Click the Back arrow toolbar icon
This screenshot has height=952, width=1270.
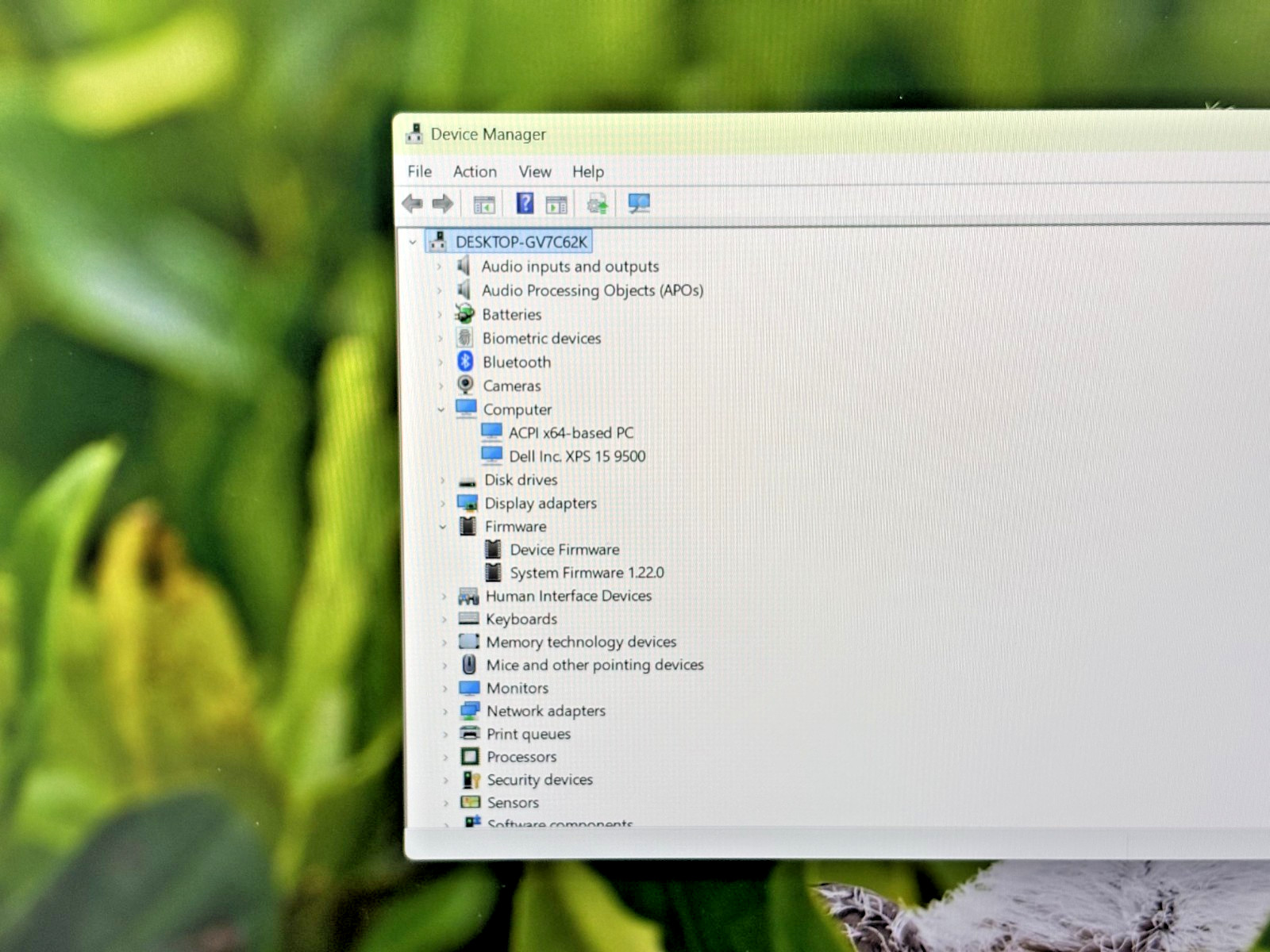pyautogui.click(x=412, y=204)
